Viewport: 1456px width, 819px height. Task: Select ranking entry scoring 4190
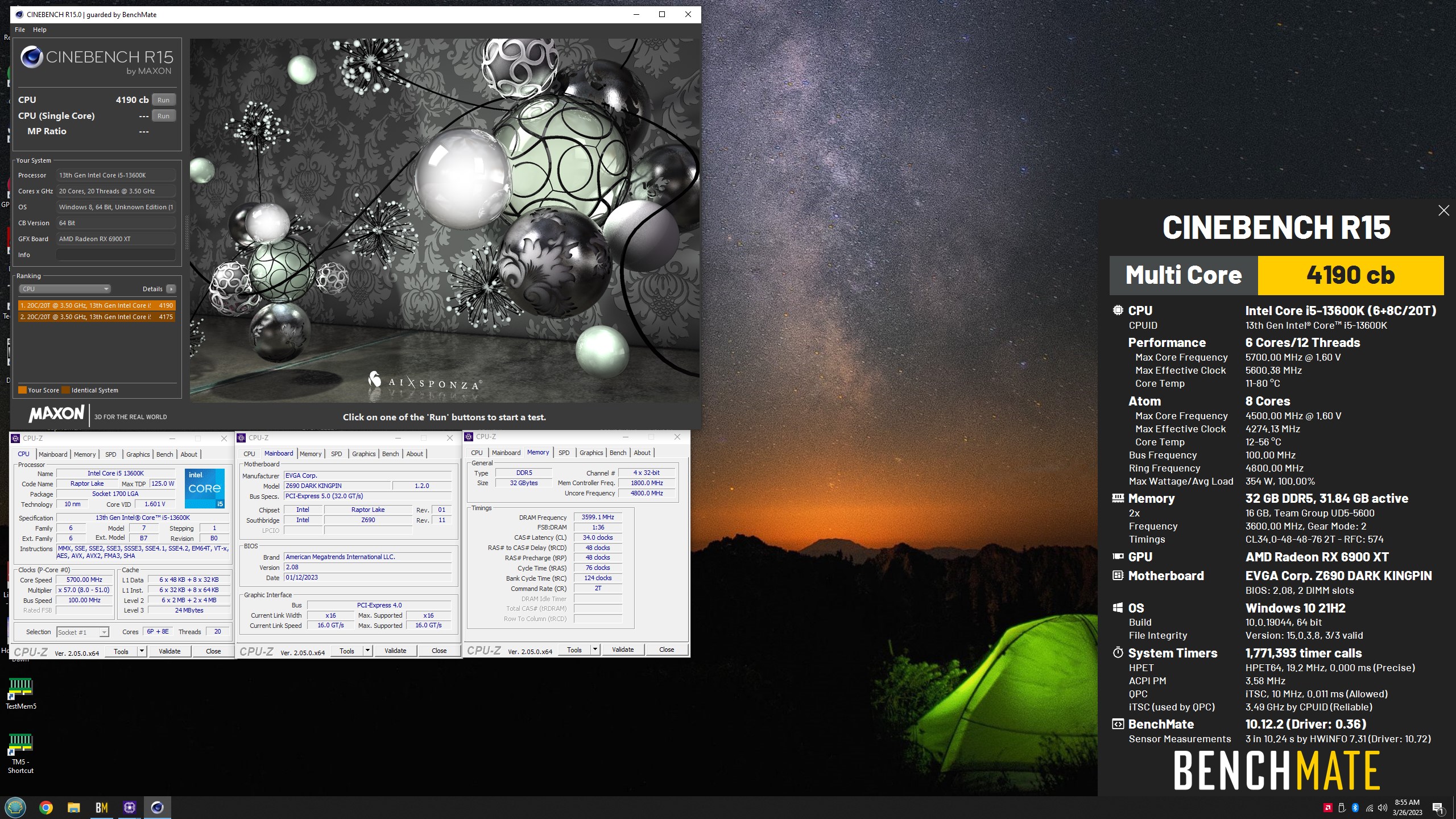click(97, 305)
